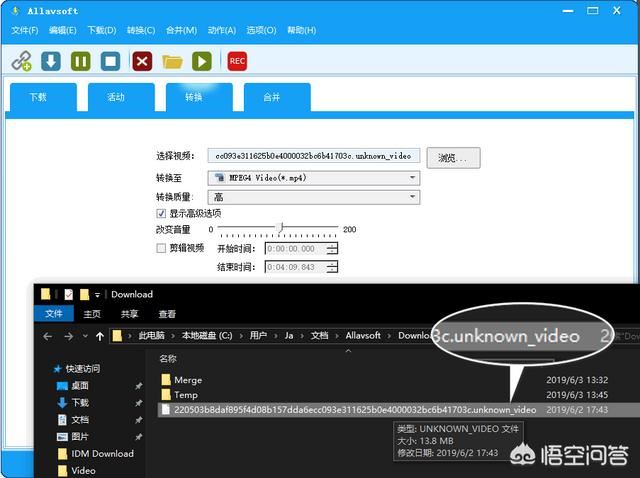Adjust the 改变音量 volume slider
This screenshot has height=478, width=640.
pos(278,229)
